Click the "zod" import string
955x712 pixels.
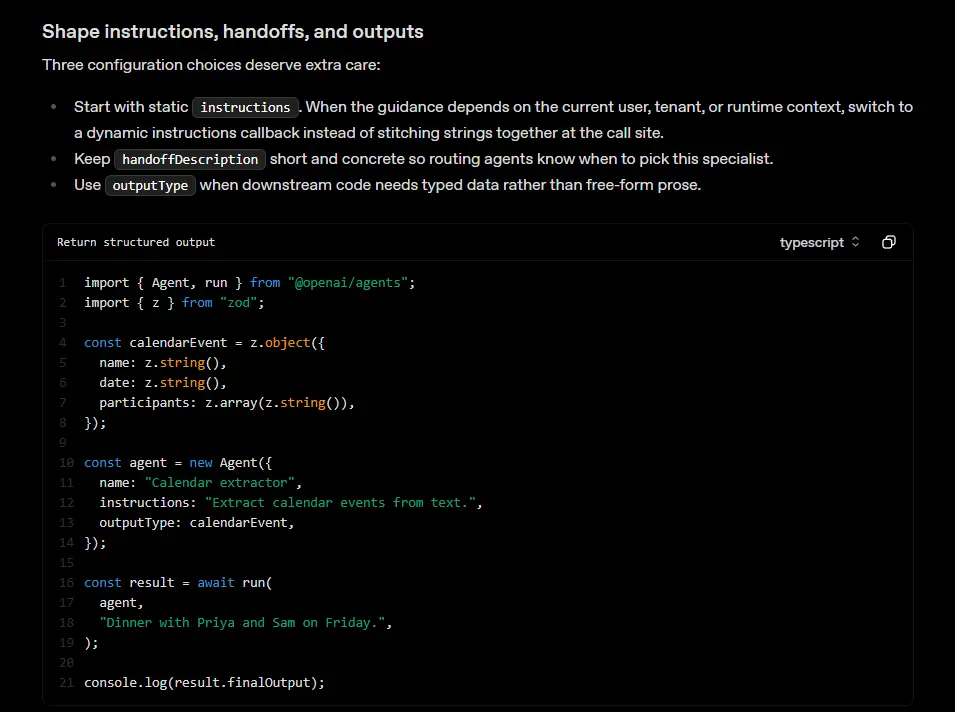pyautogui.click(x=239, y=303)
